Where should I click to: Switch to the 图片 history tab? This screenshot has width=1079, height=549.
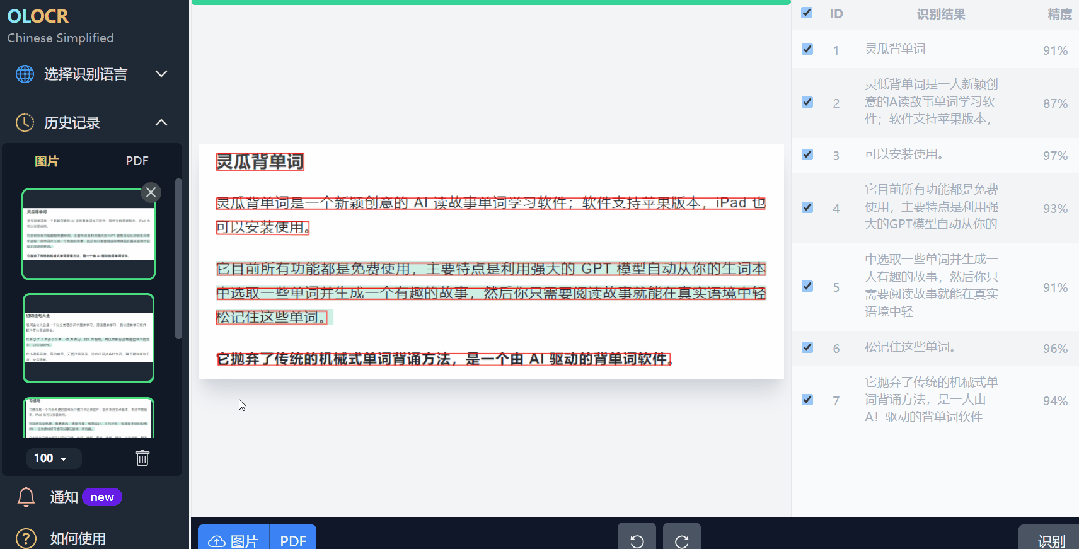pyautogui.click(x=47, y=161)
